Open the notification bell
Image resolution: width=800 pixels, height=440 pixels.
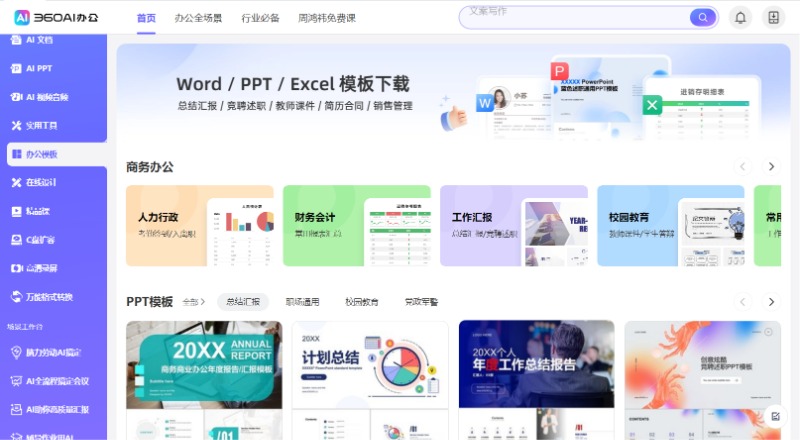tap(741, 17)
